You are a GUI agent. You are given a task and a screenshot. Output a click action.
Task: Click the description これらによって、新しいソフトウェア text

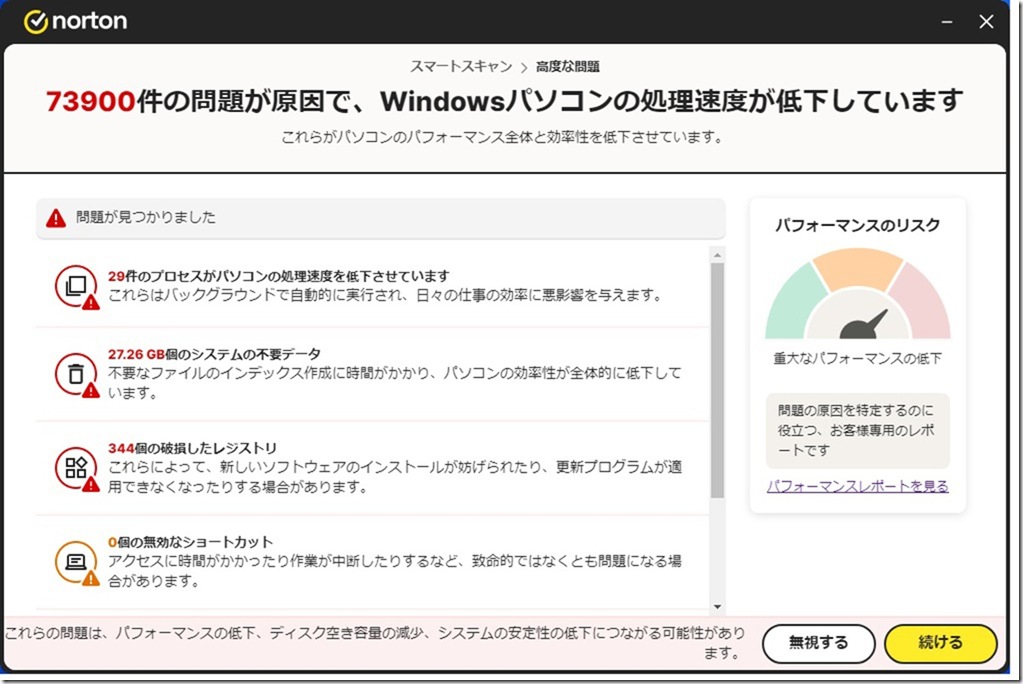pos(395,477)
